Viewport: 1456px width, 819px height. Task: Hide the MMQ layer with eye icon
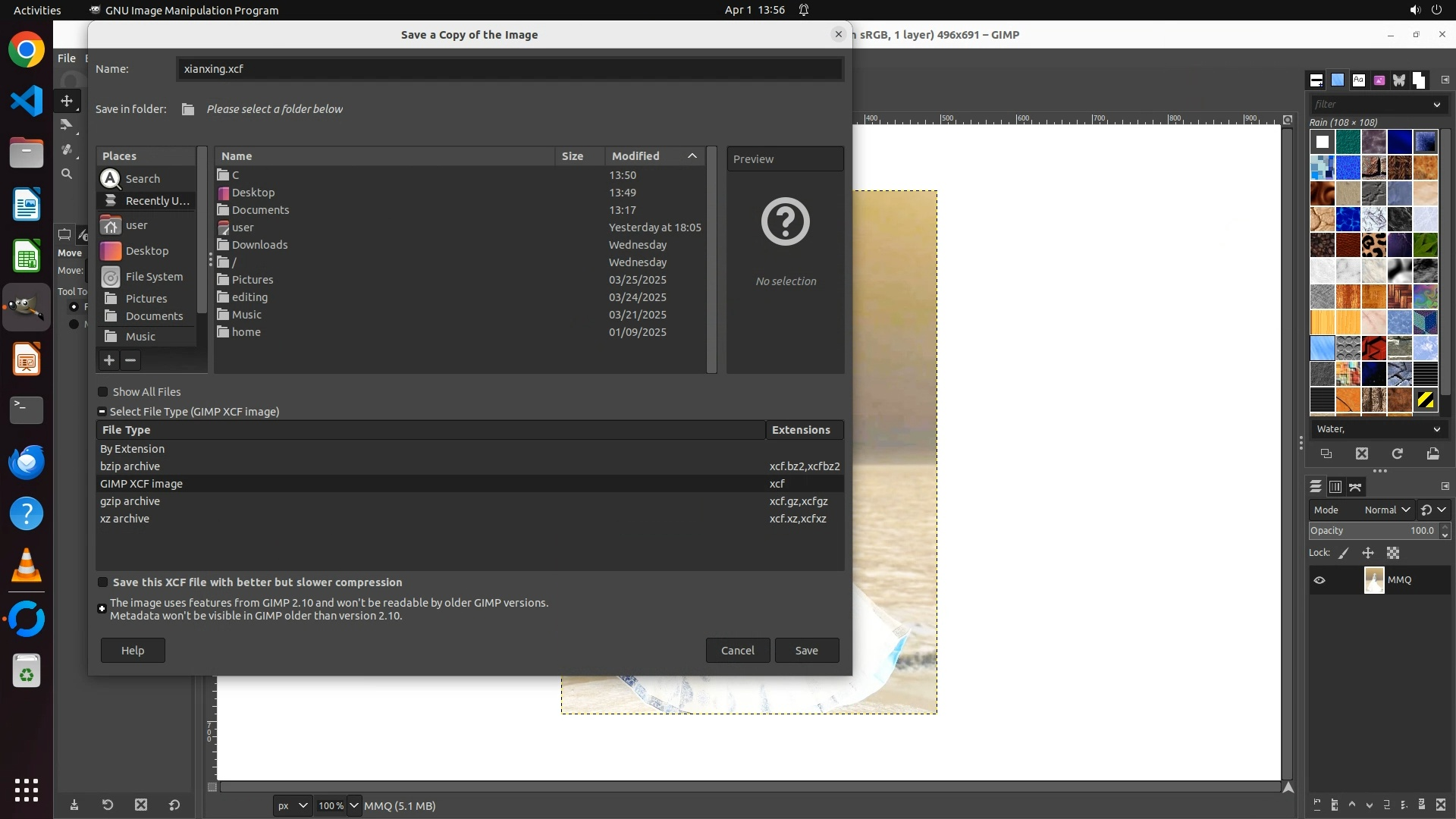[1319, 580]
